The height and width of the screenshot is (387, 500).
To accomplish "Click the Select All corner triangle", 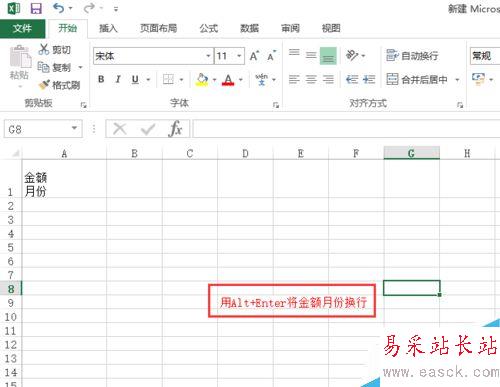I will click(x=15, y=153).
